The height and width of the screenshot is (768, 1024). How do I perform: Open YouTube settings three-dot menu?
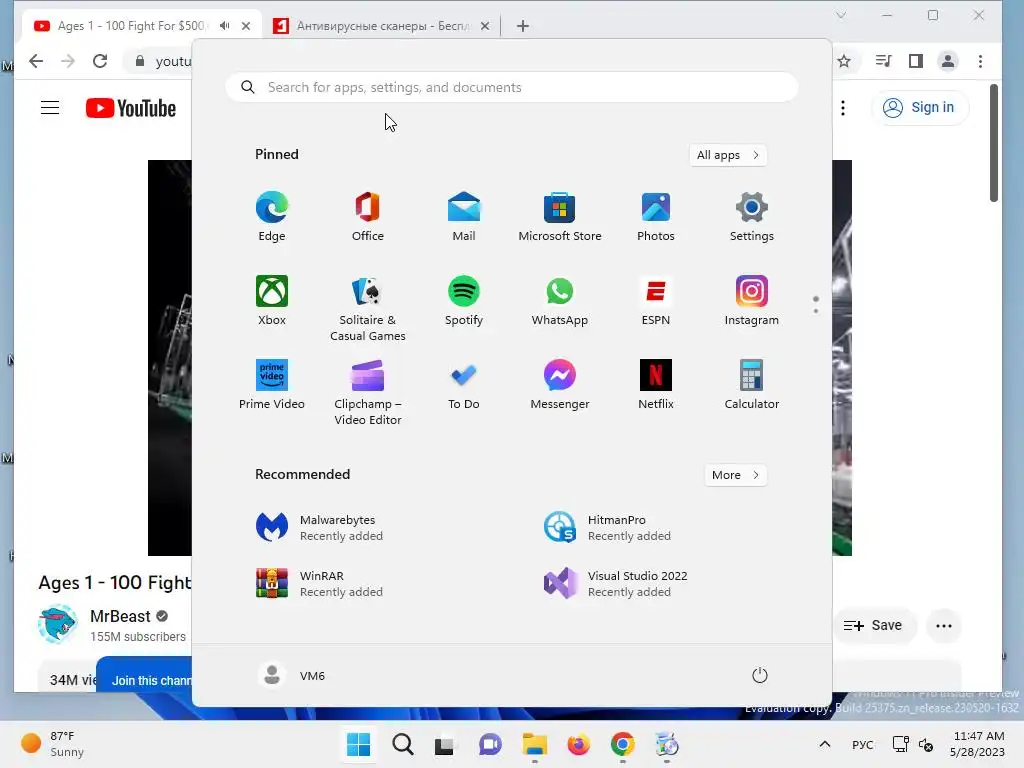843,108
